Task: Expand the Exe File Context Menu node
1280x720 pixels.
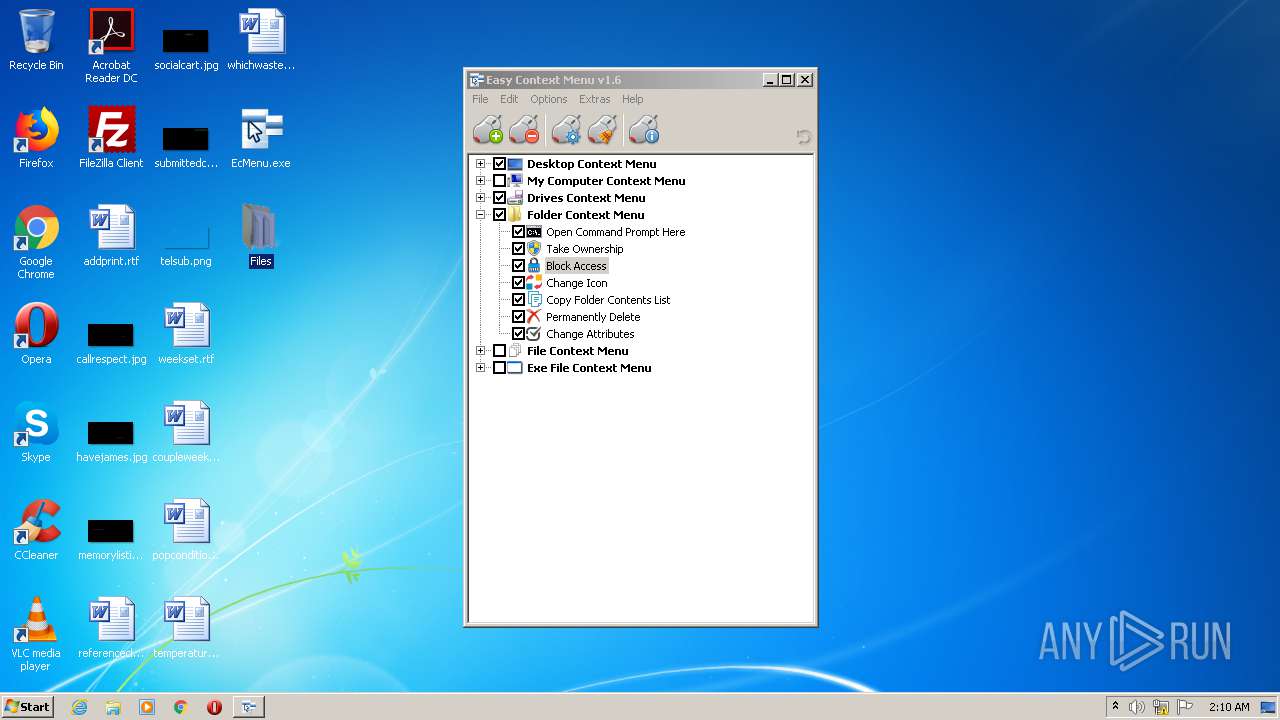Action: [x=481, y=368]
